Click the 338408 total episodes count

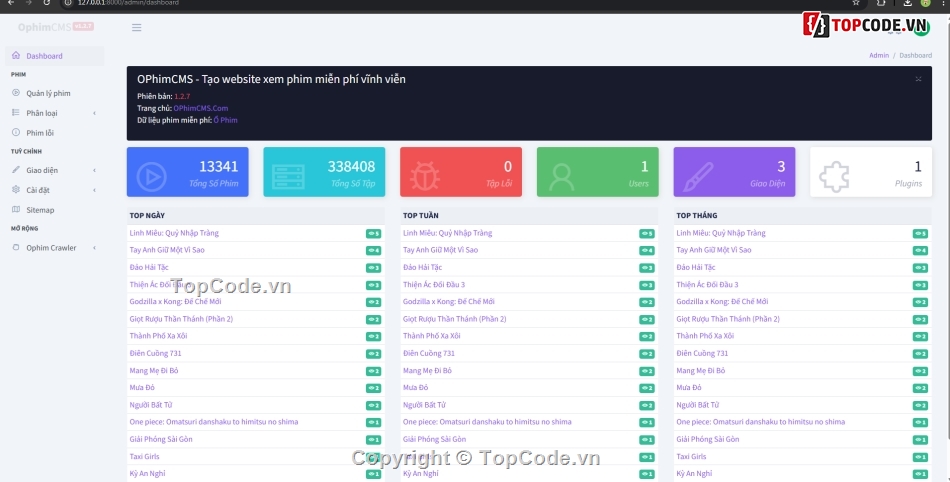coord(351,167)
